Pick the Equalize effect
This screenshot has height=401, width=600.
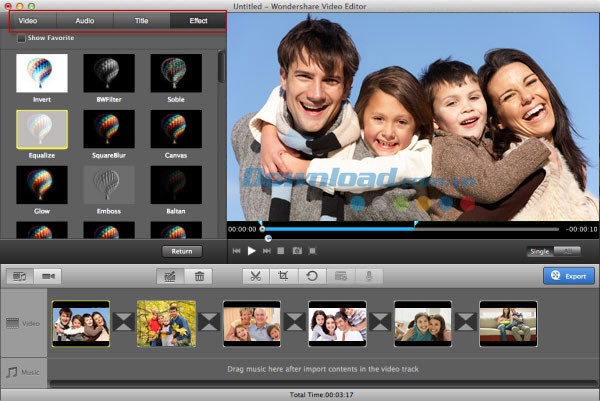pyautogui.click(x=42, y=129)
